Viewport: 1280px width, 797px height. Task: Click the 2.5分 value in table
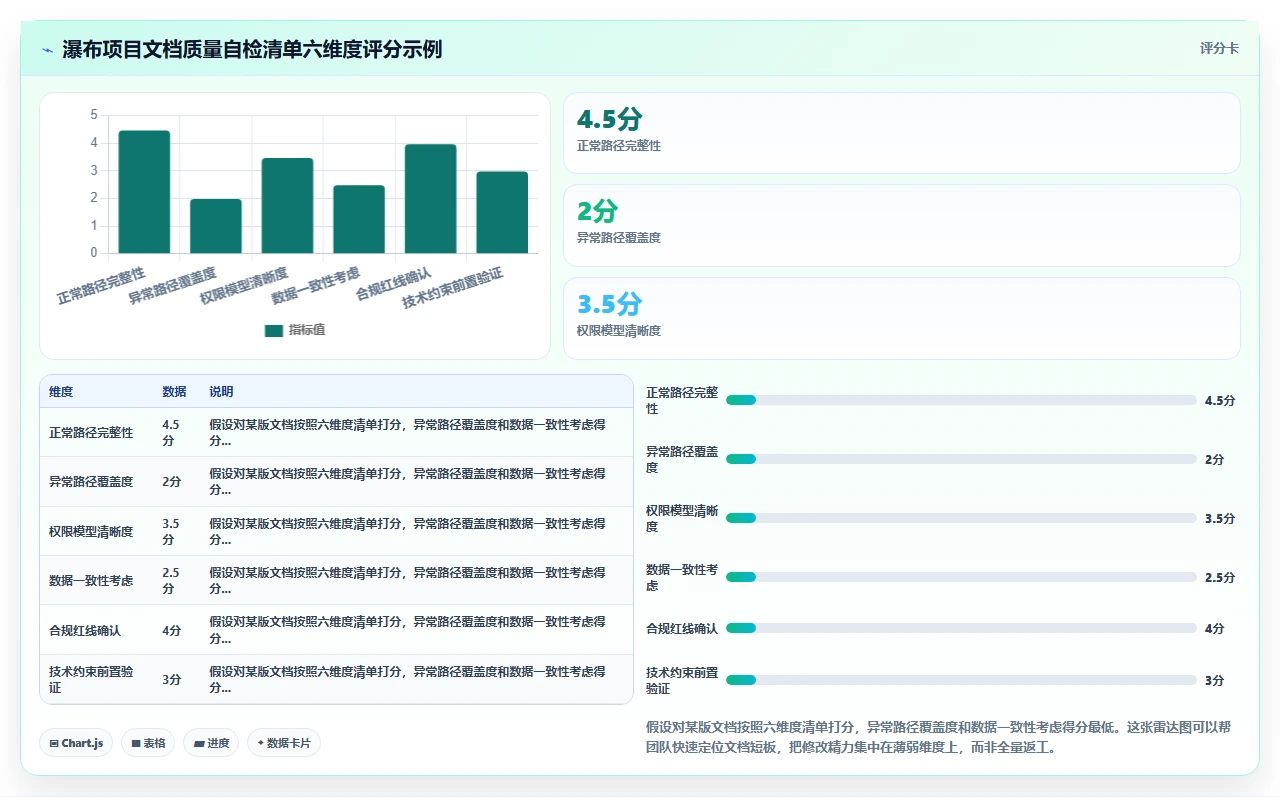pos(171,580)
